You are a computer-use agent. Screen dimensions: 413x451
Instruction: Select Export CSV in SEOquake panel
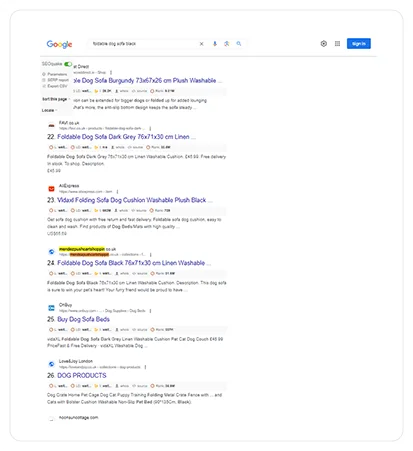coord(55,86)
